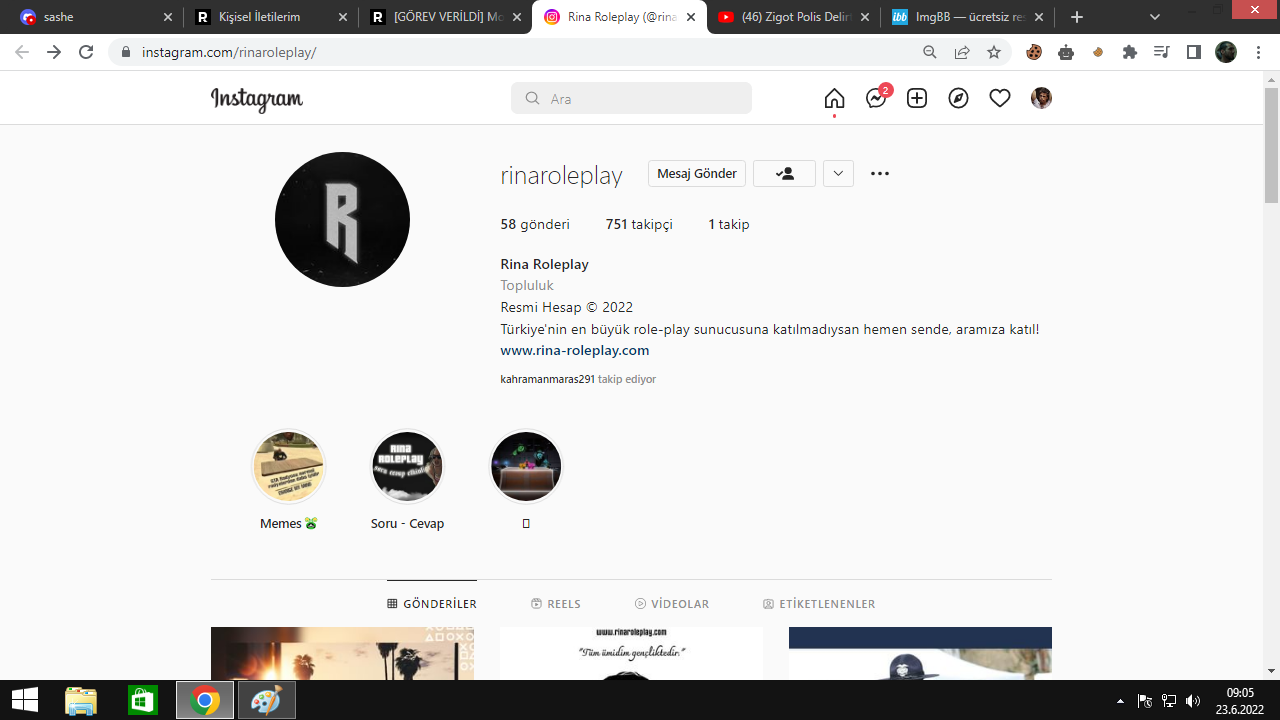
Task: Bookmark this page with the star
Action: tap(994, 52)
